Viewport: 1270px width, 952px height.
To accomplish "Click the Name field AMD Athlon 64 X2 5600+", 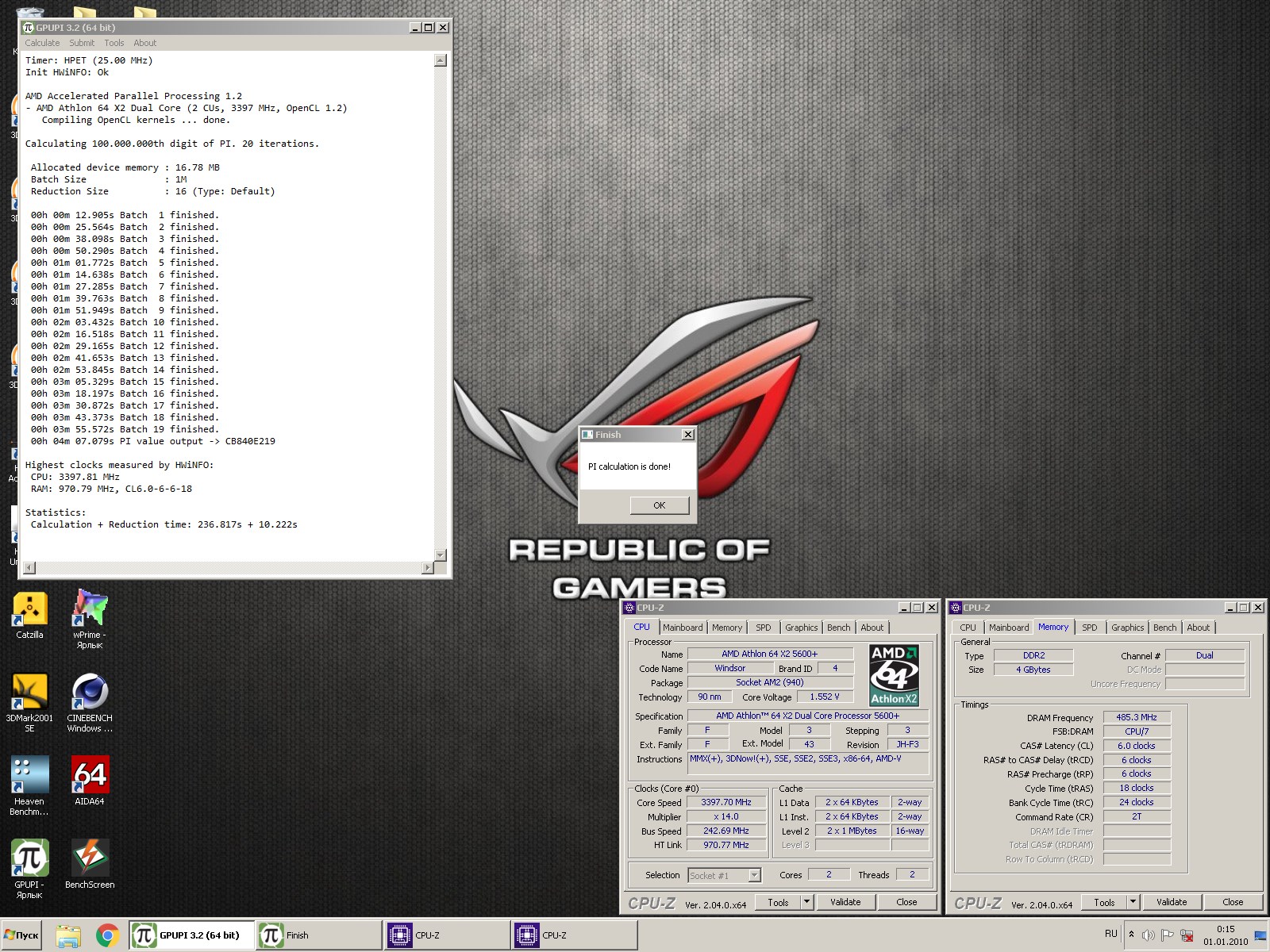I will point(770,654).
